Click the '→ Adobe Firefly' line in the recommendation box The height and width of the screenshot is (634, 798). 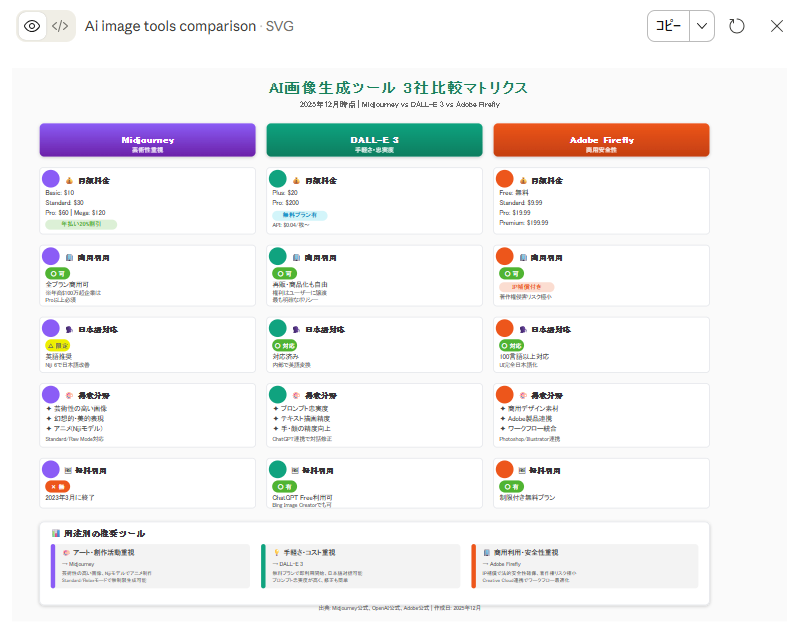[x=502, y=564]
